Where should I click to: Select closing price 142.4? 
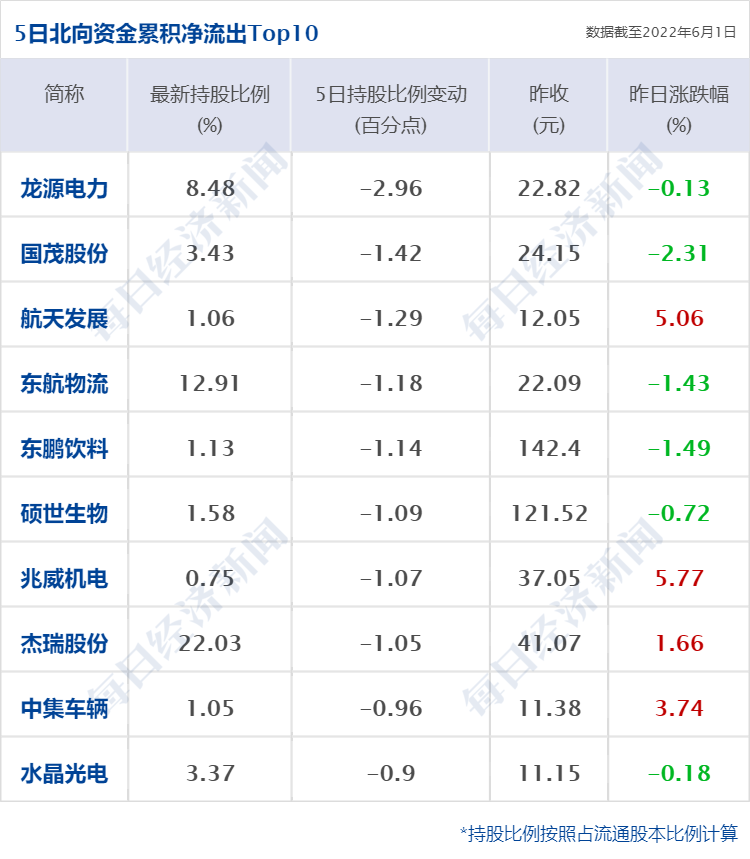549,448
